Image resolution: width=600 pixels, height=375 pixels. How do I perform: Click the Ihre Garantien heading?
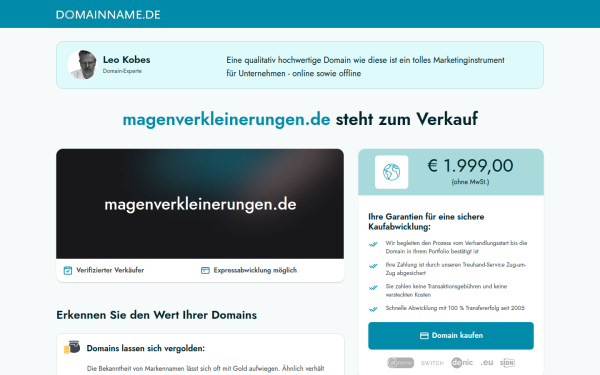(426, 222)
